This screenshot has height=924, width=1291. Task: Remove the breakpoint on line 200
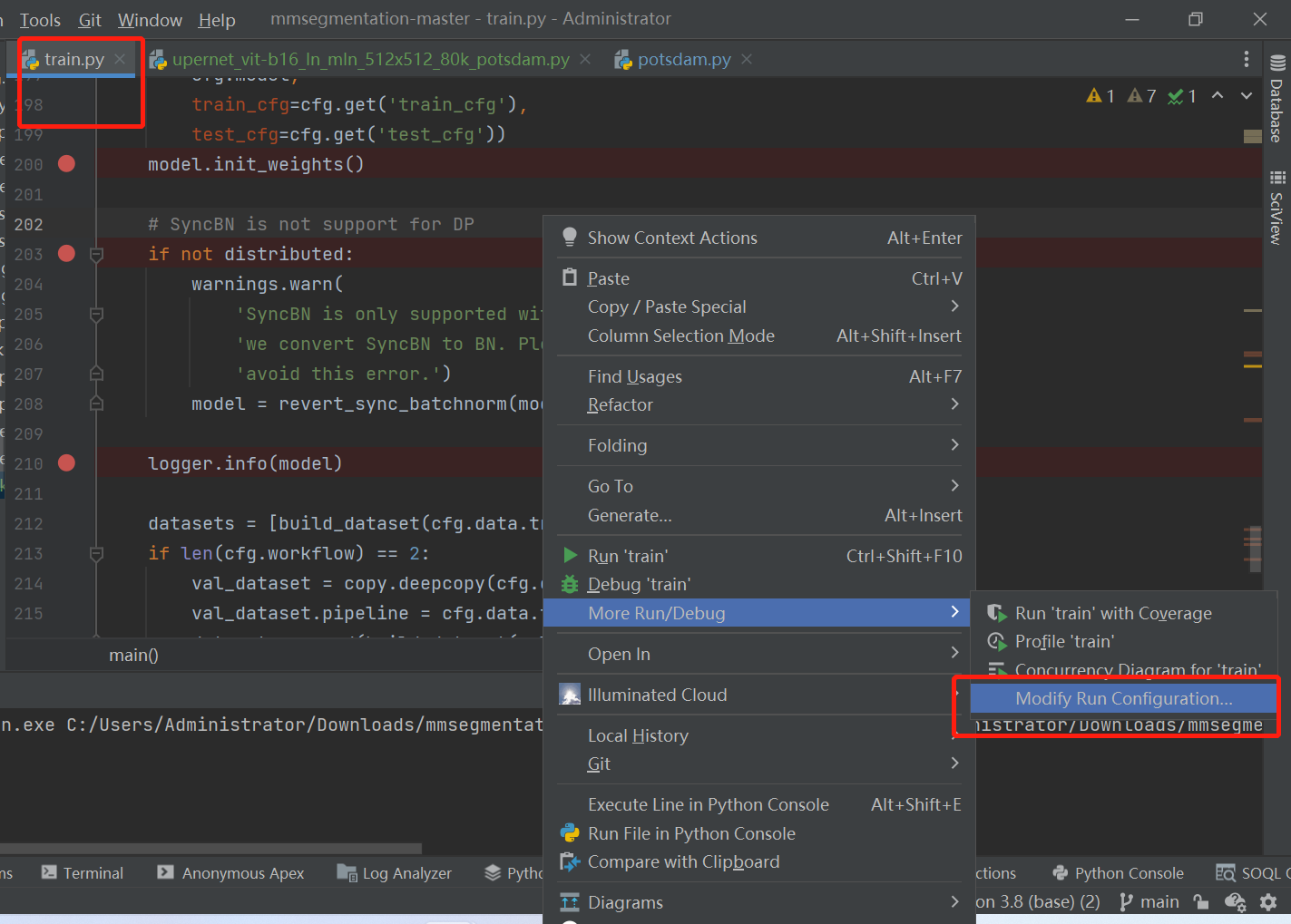[66, 164]
